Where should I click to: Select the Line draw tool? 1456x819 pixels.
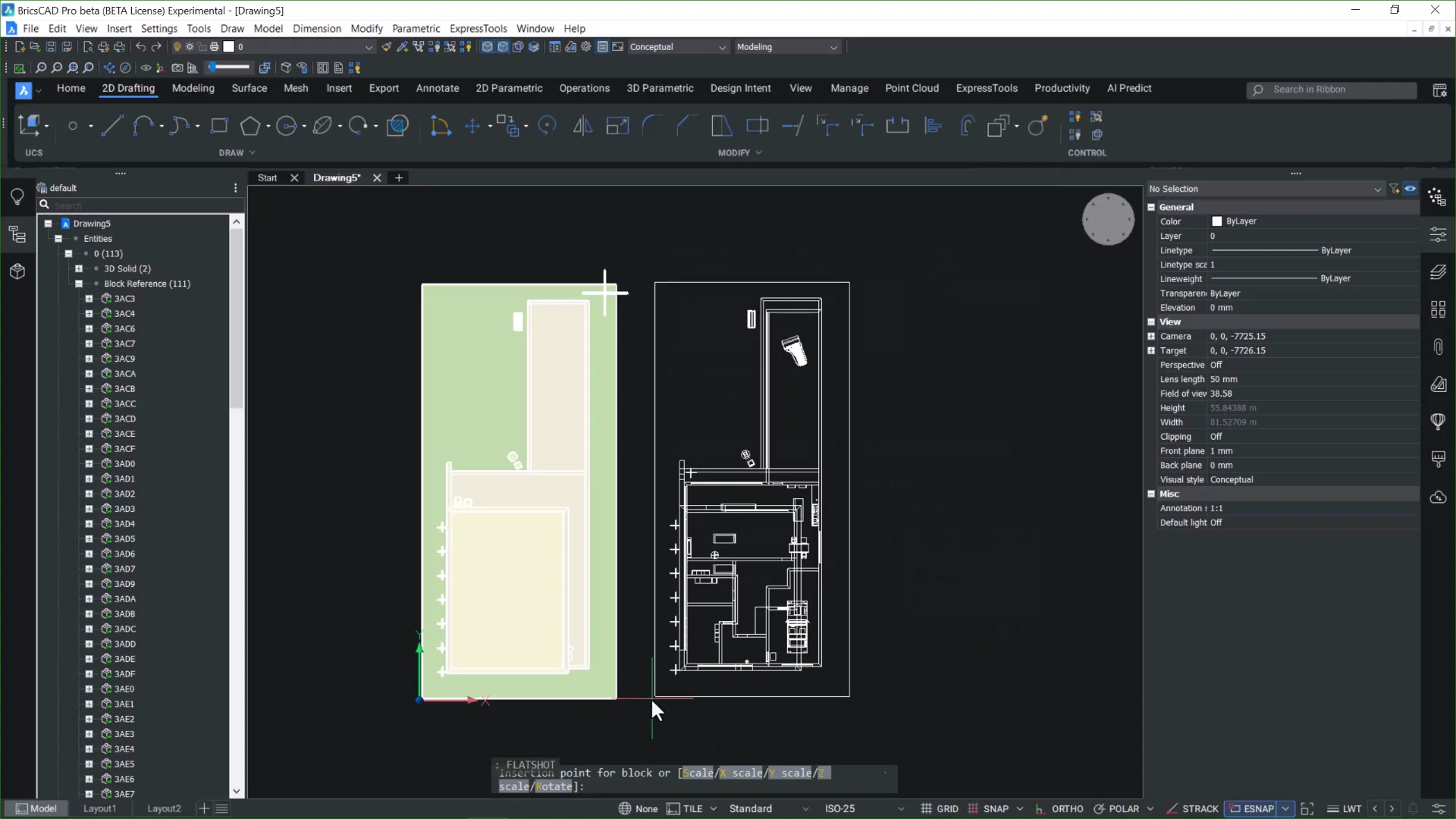(x=112, y=126)
